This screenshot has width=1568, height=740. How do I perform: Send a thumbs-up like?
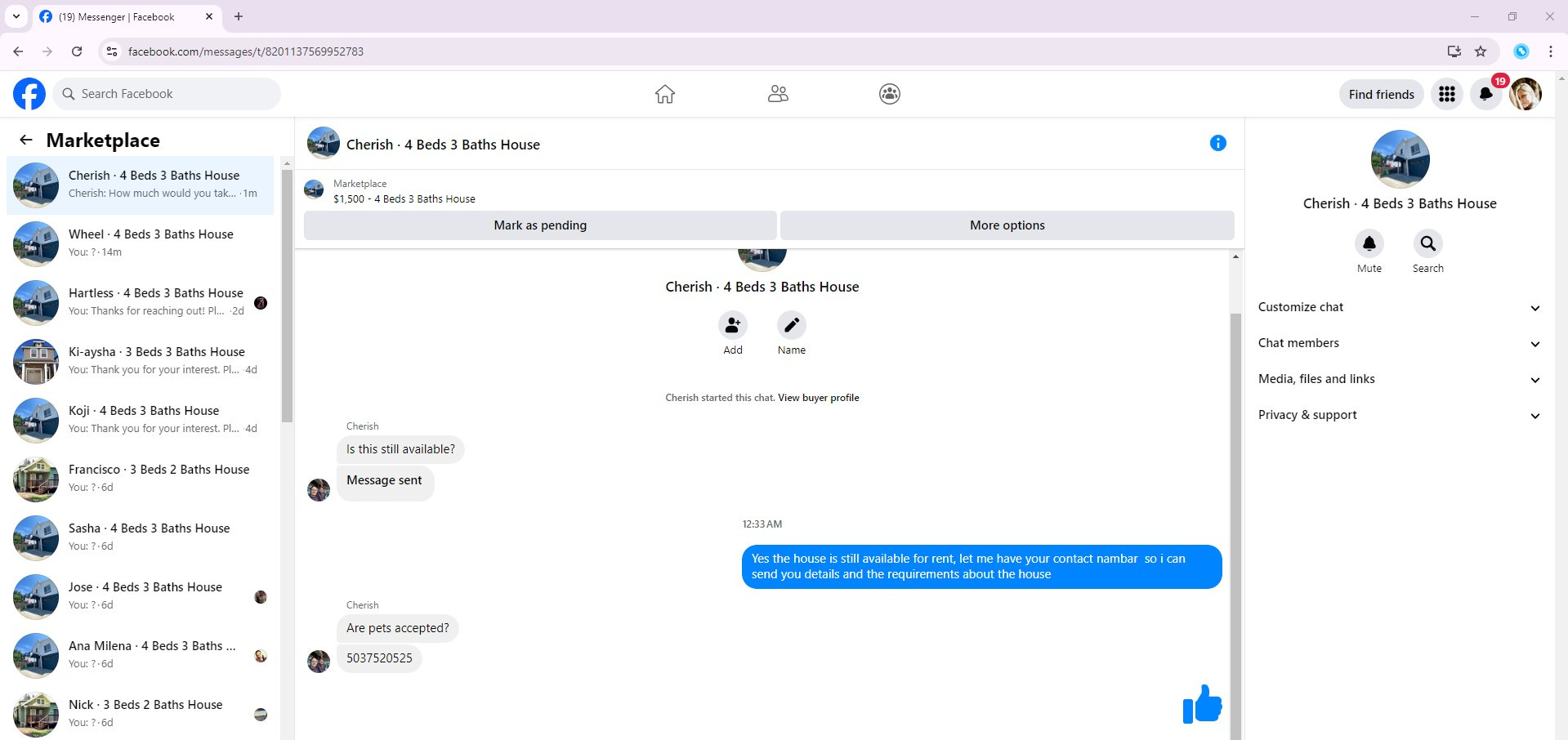(x=1202, y=704)
